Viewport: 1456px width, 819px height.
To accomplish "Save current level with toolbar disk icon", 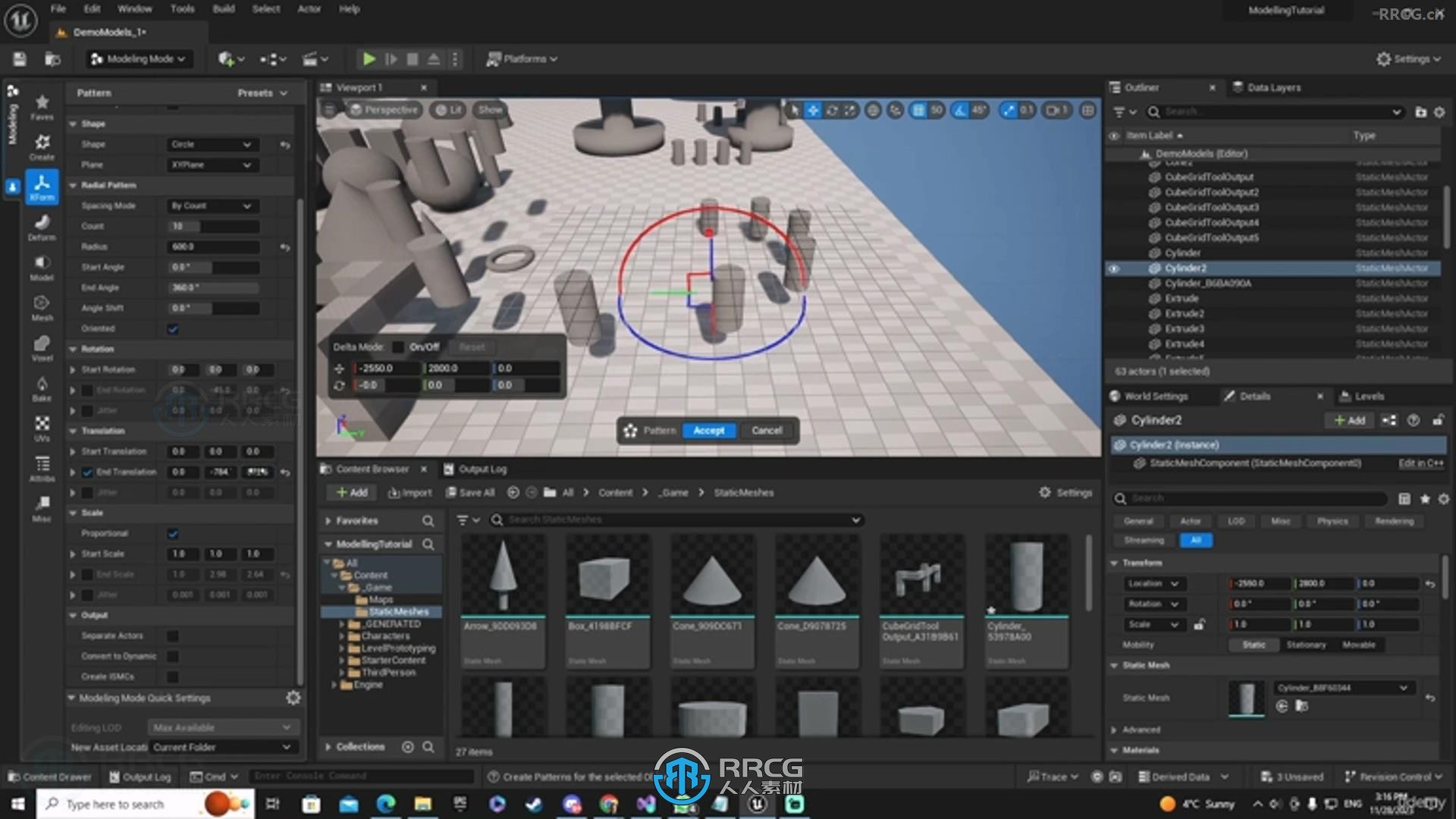I will point(20,59).
